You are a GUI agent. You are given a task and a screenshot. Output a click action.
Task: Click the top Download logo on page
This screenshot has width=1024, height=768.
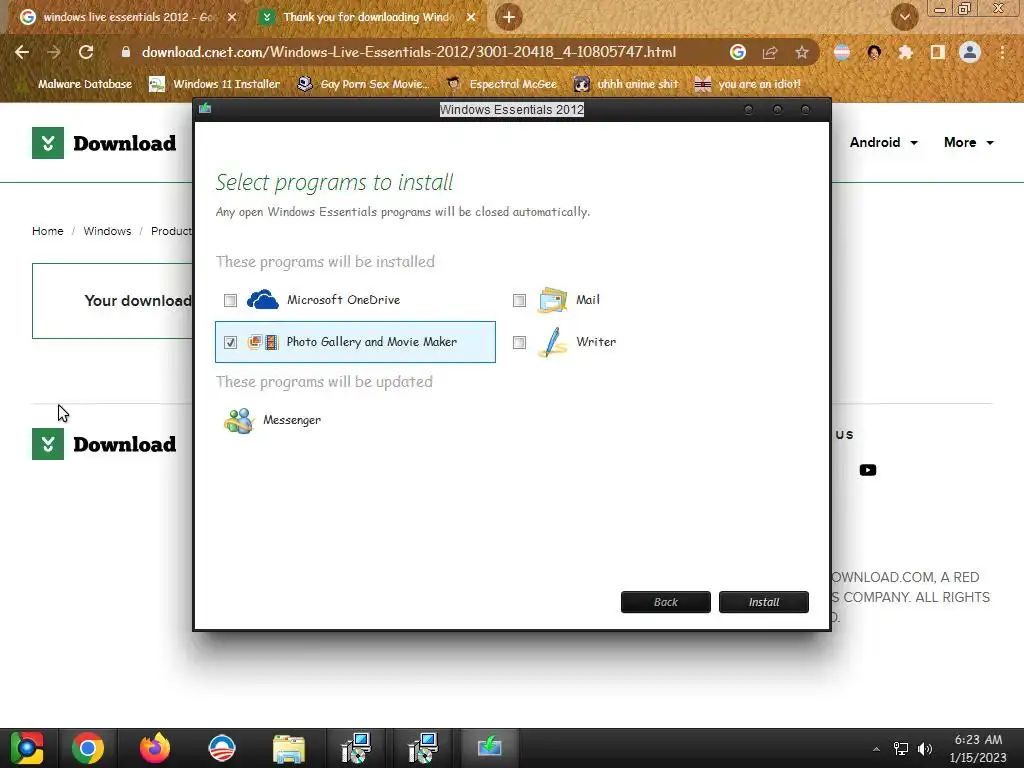[x=104, y=143]
